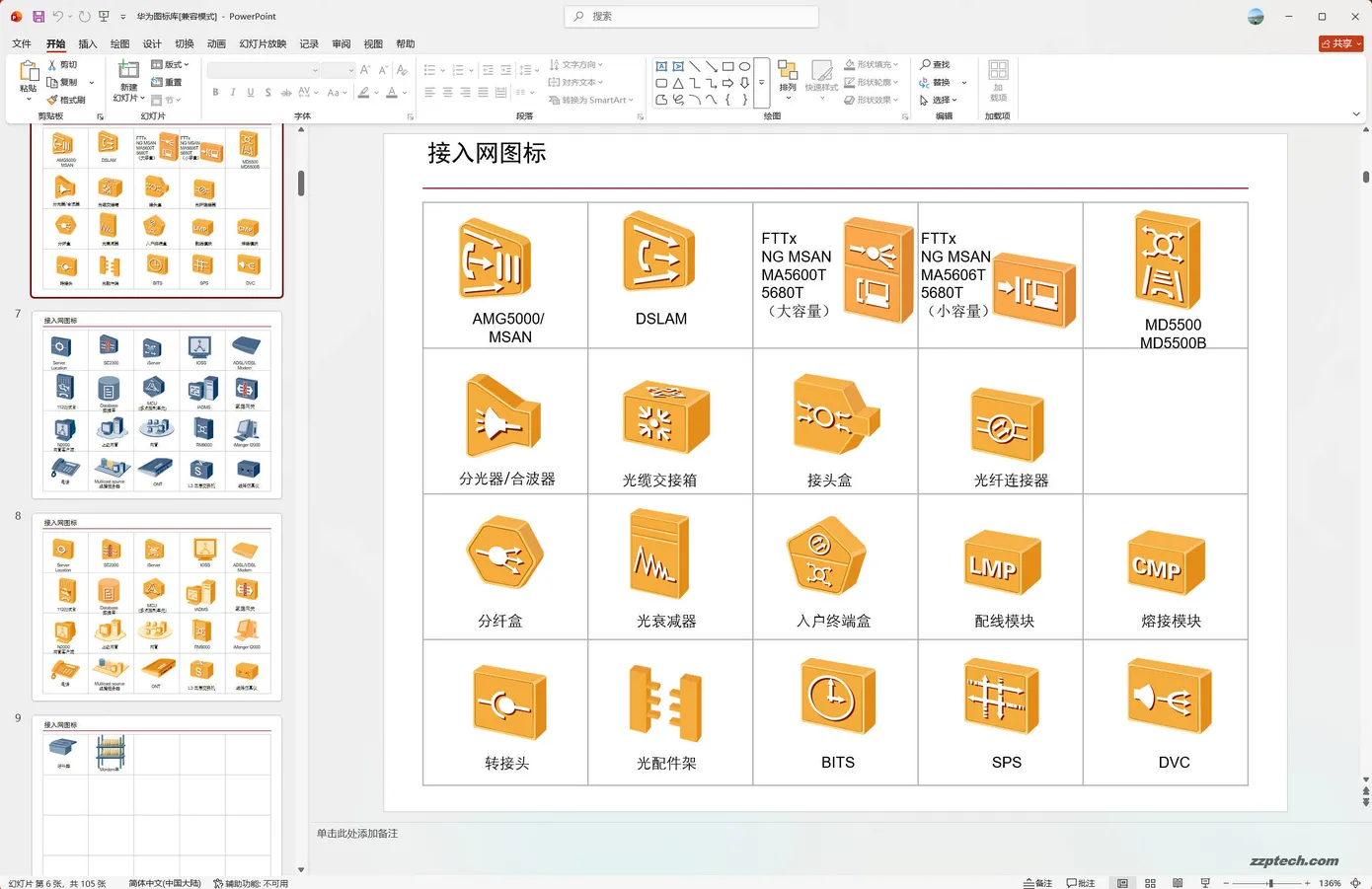Click Quick Styles (快速样式) button

point(821,79)
